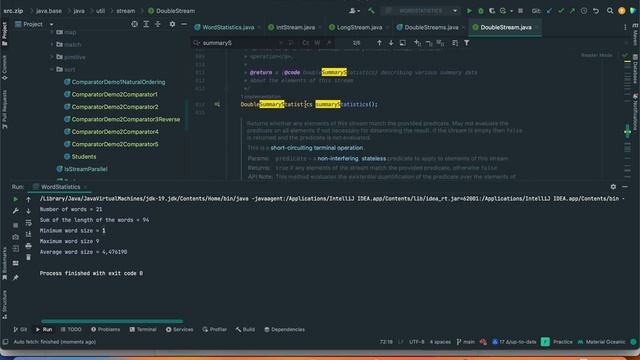Expand the positive folder in project tree
640x360 pixels.
(52, 57)
